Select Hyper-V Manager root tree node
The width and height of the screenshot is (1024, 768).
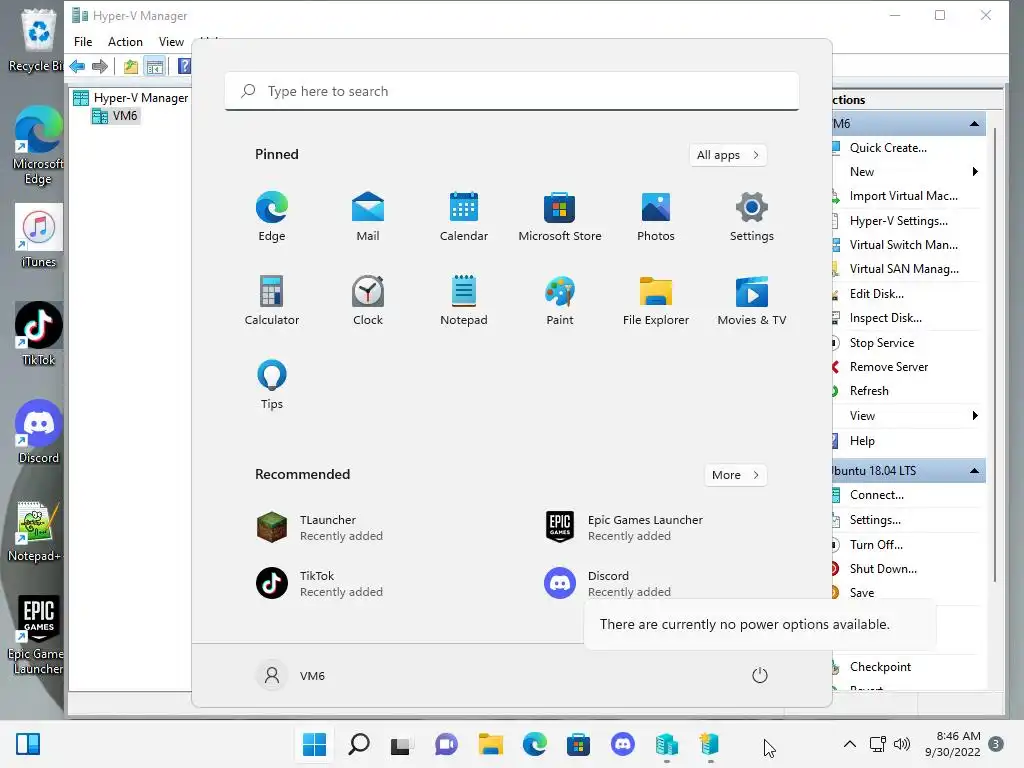(x=131, y=98)
